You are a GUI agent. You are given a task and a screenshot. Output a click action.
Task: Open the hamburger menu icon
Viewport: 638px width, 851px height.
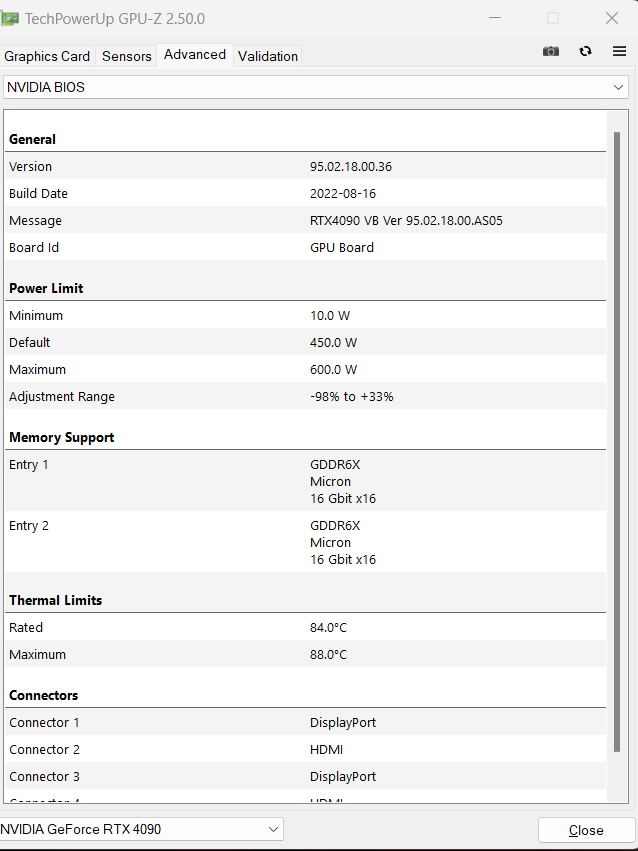coord(619,51)
